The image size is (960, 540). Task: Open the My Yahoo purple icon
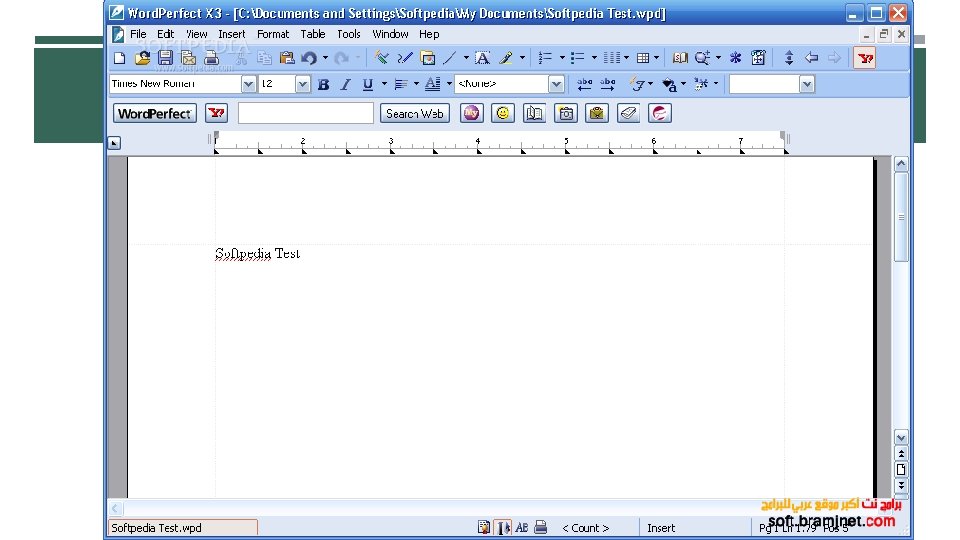(471, 113)
